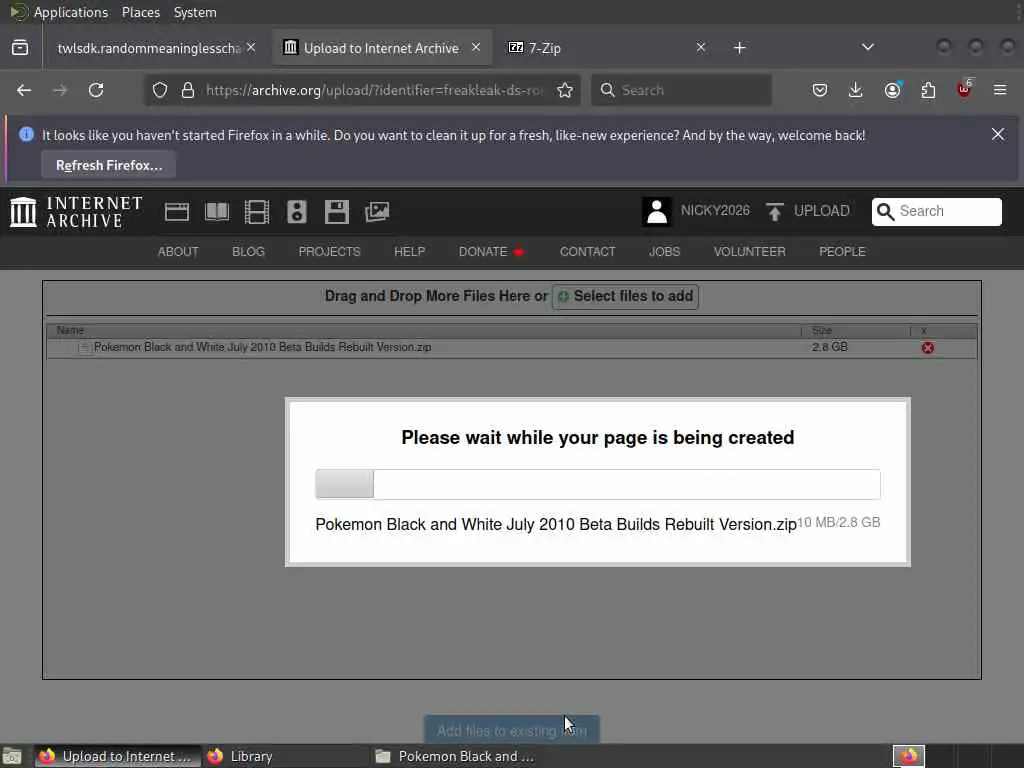
Task: Open the Firefox hamburger menu
Action: pyautogui.click(x=1000, y=90)
